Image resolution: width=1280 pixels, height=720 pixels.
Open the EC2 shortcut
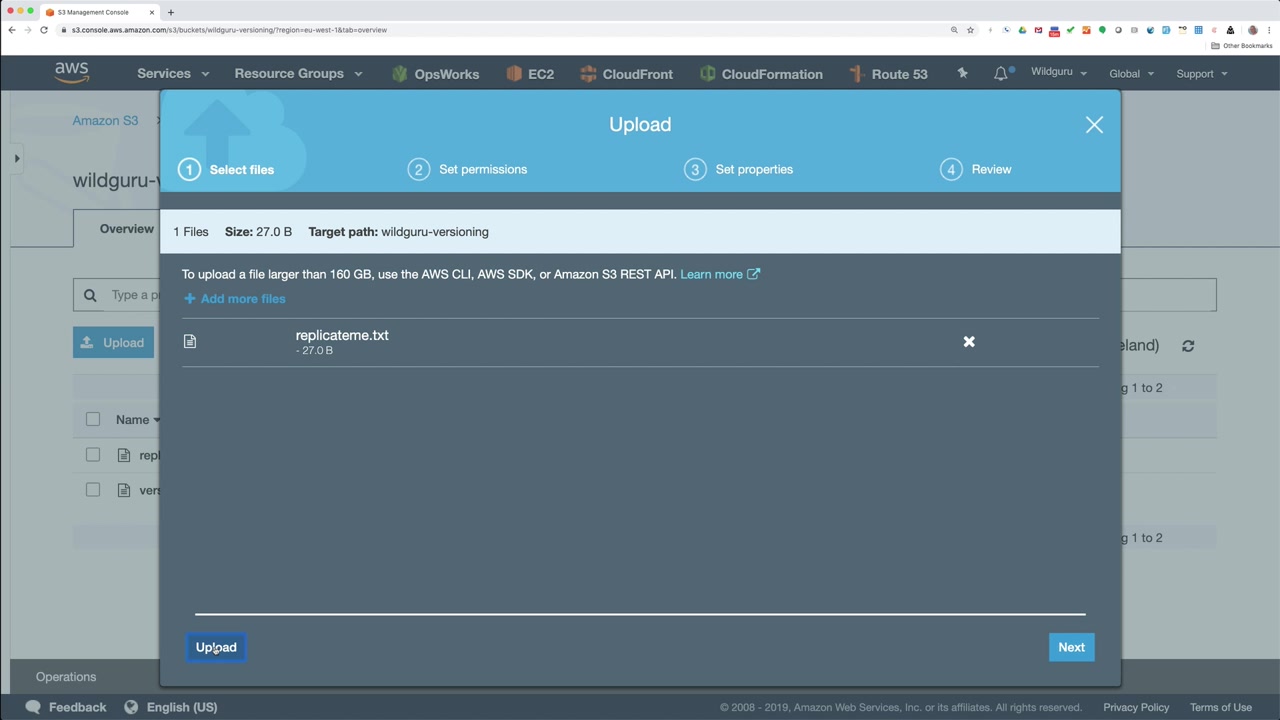(x=530, y=74)
